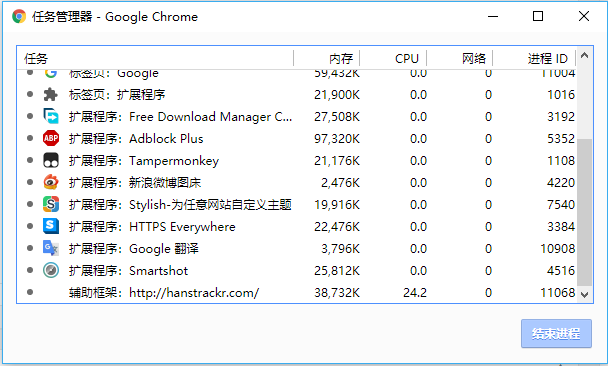Sort by the 进程 ID column header
The image size is (608, 366).
tap(534, 58)
